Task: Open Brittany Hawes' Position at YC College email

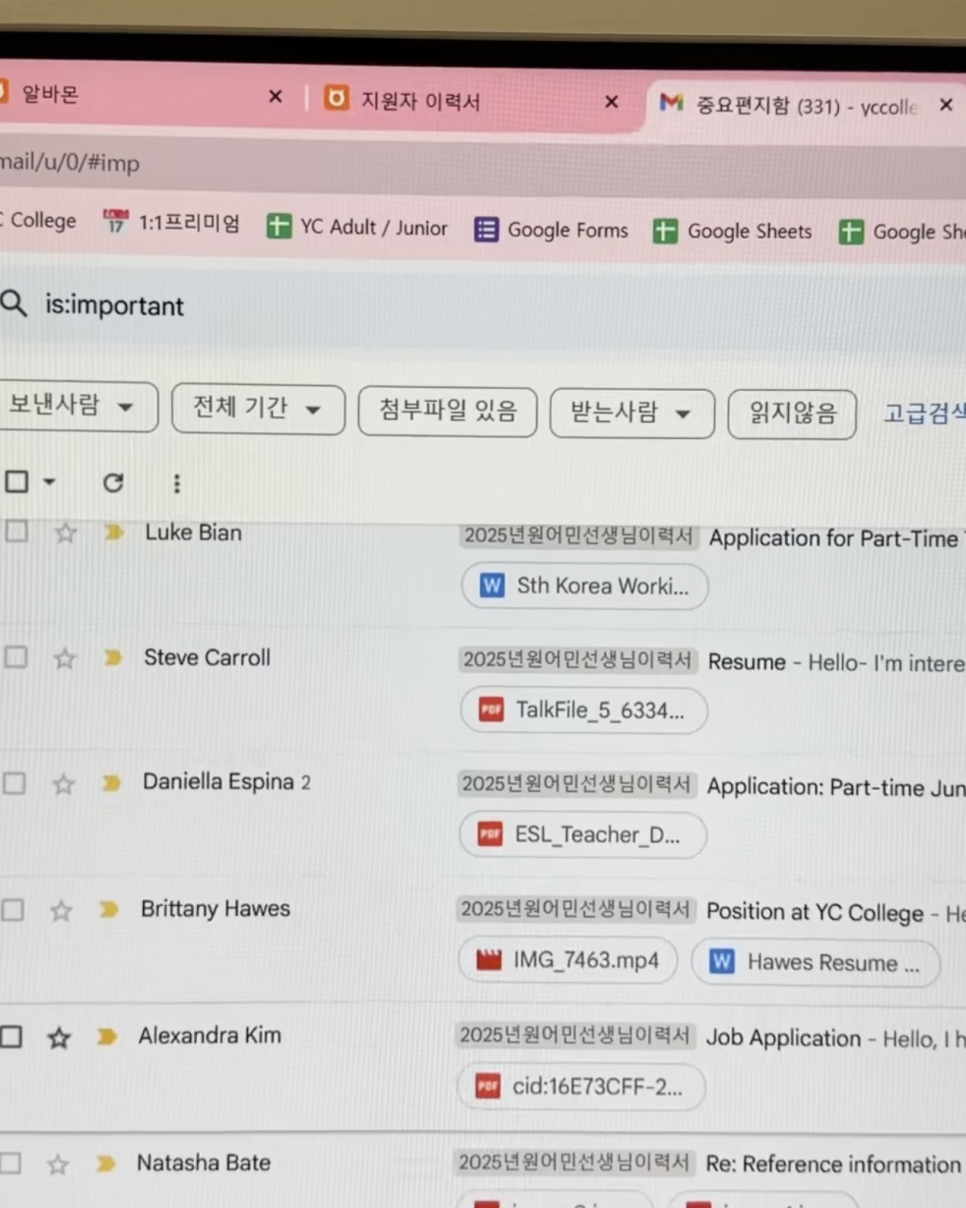Action: (836, 912)
